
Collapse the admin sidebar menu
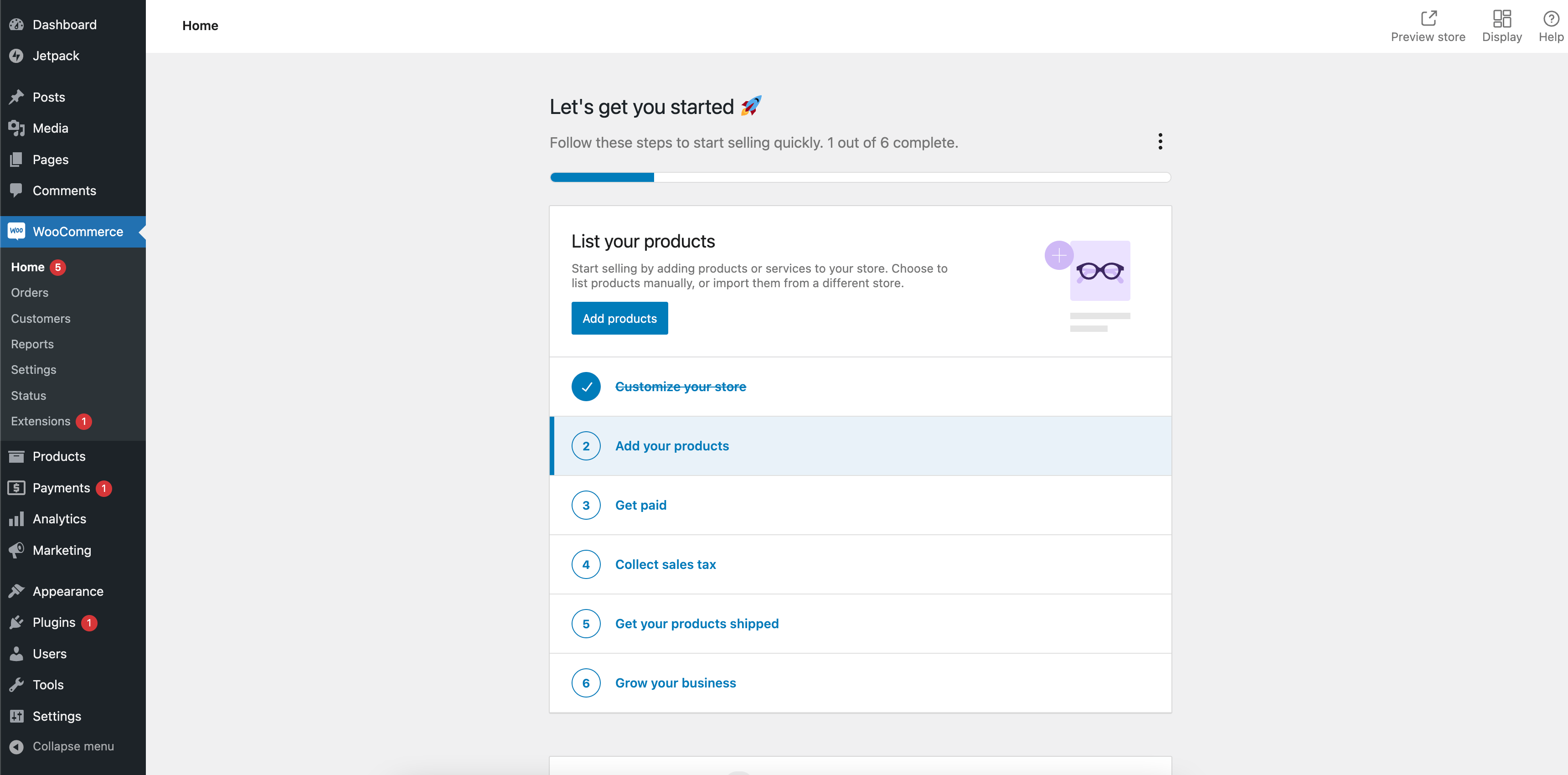16,746
